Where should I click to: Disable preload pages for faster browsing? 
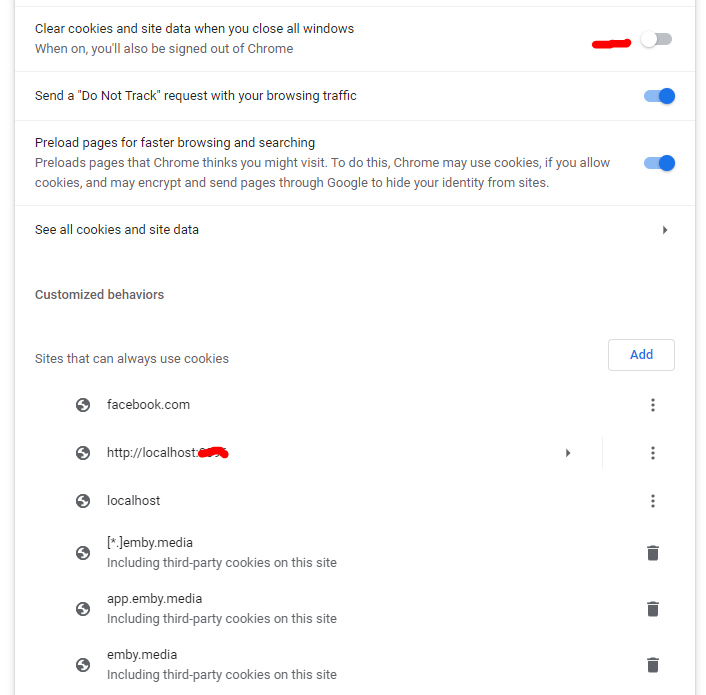coord(659,163)
